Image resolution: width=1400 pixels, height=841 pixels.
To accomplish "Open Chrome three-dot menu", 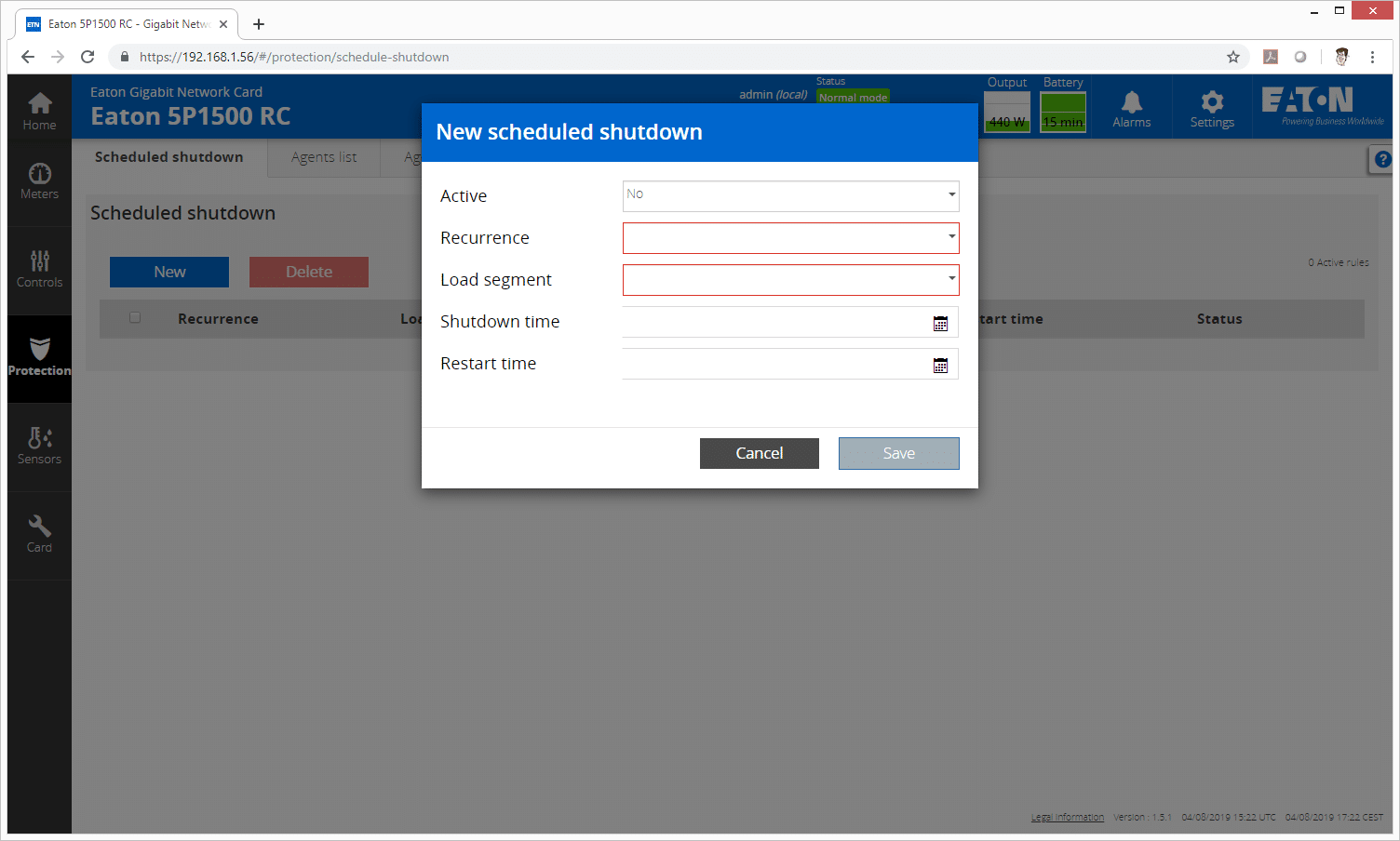I will point(1372,57).
